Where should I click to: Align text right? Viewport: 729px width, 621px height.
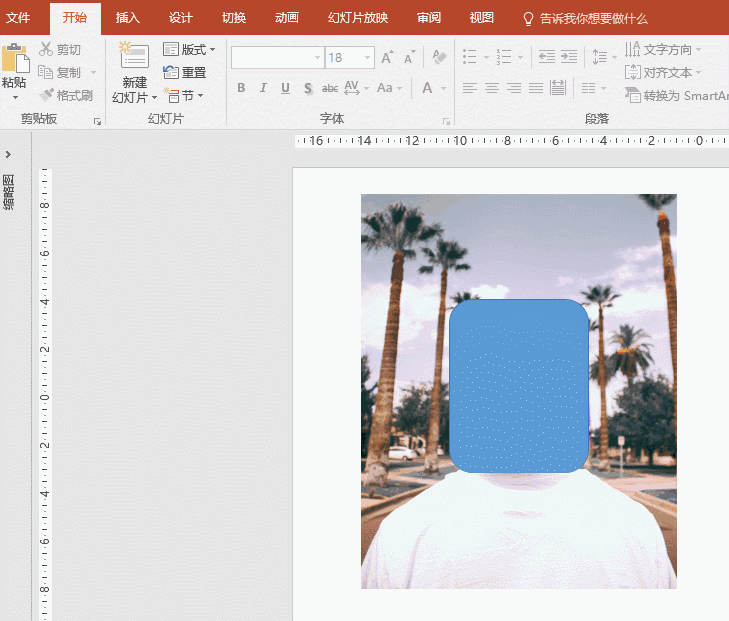coord(514,88)
